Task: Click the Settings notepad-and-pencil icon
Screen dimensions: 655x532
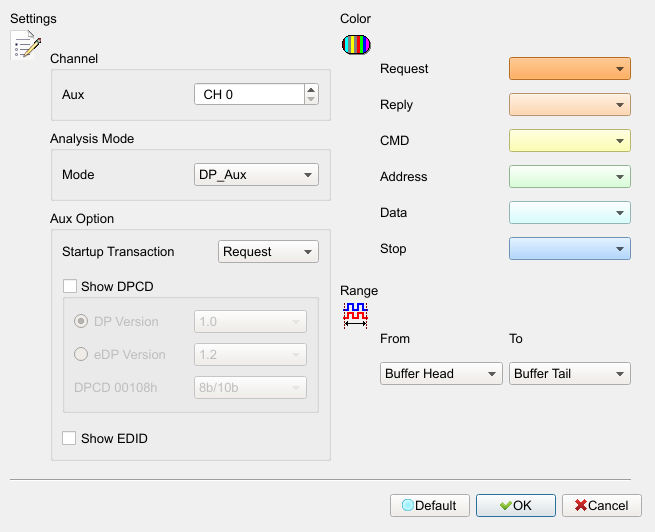Action: [25, 45]
